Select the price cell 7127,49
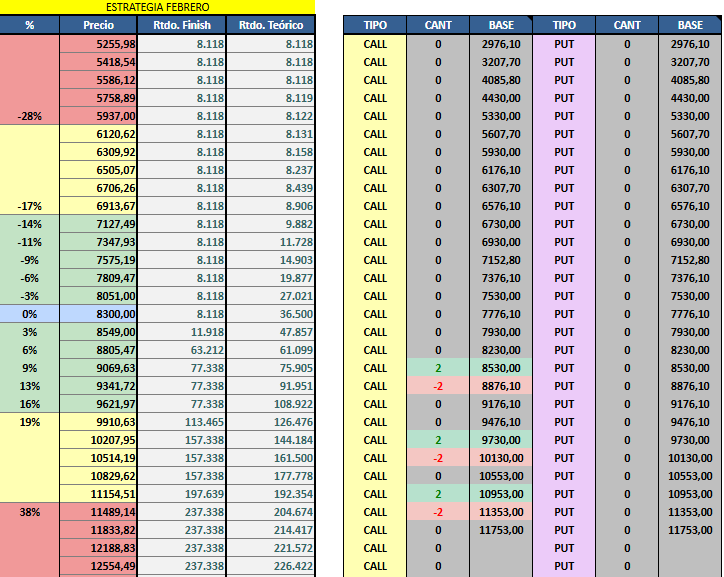This screenshot has height=577, width=724. click(98, 224)
